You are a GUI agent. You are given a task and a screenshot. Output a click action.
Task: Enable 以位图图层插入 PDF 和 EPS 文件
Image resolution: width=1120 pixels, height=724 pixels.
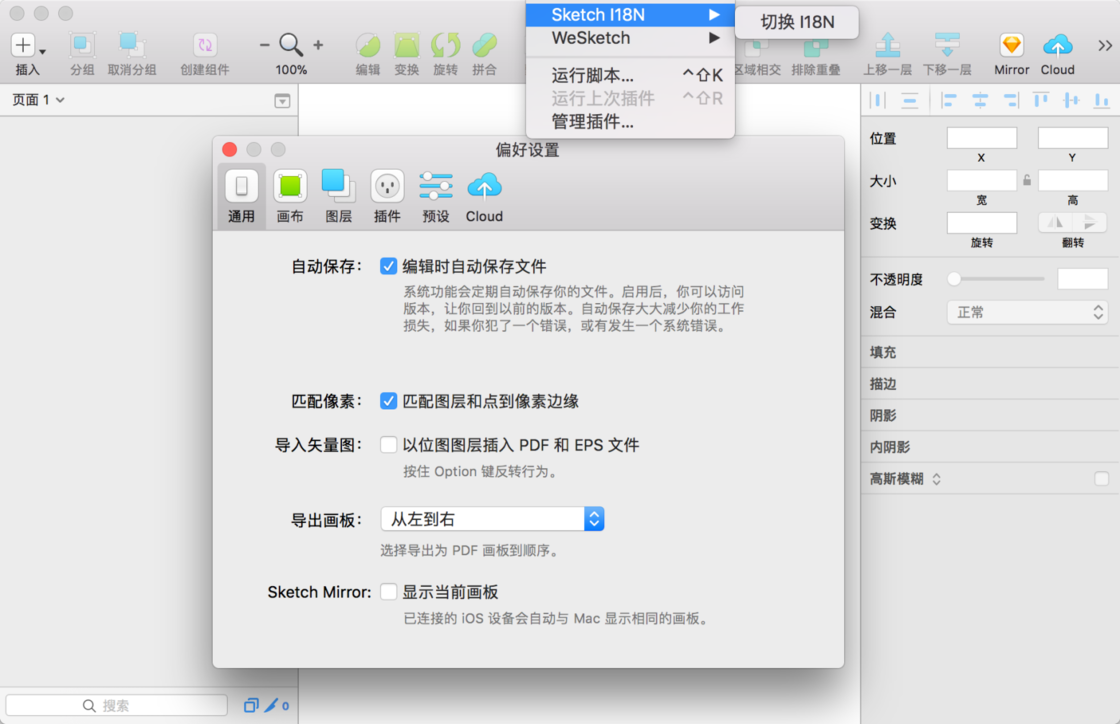pyautogui.click(x=389, y=445)
